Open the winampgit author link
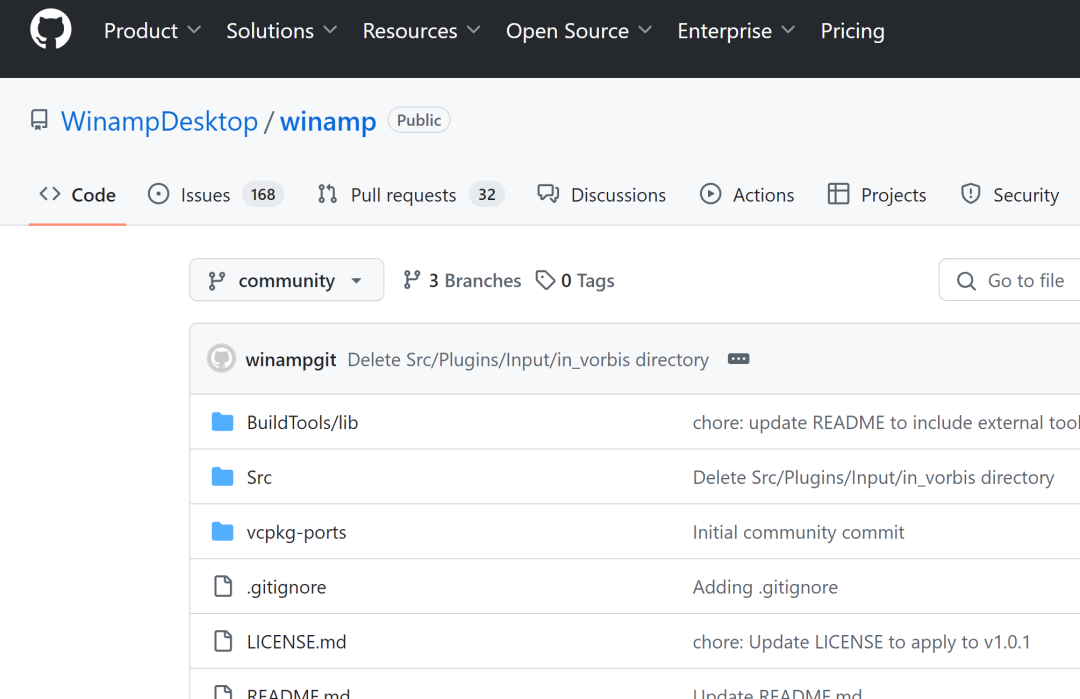This screenshot has width=1080, height=699. 291,359
